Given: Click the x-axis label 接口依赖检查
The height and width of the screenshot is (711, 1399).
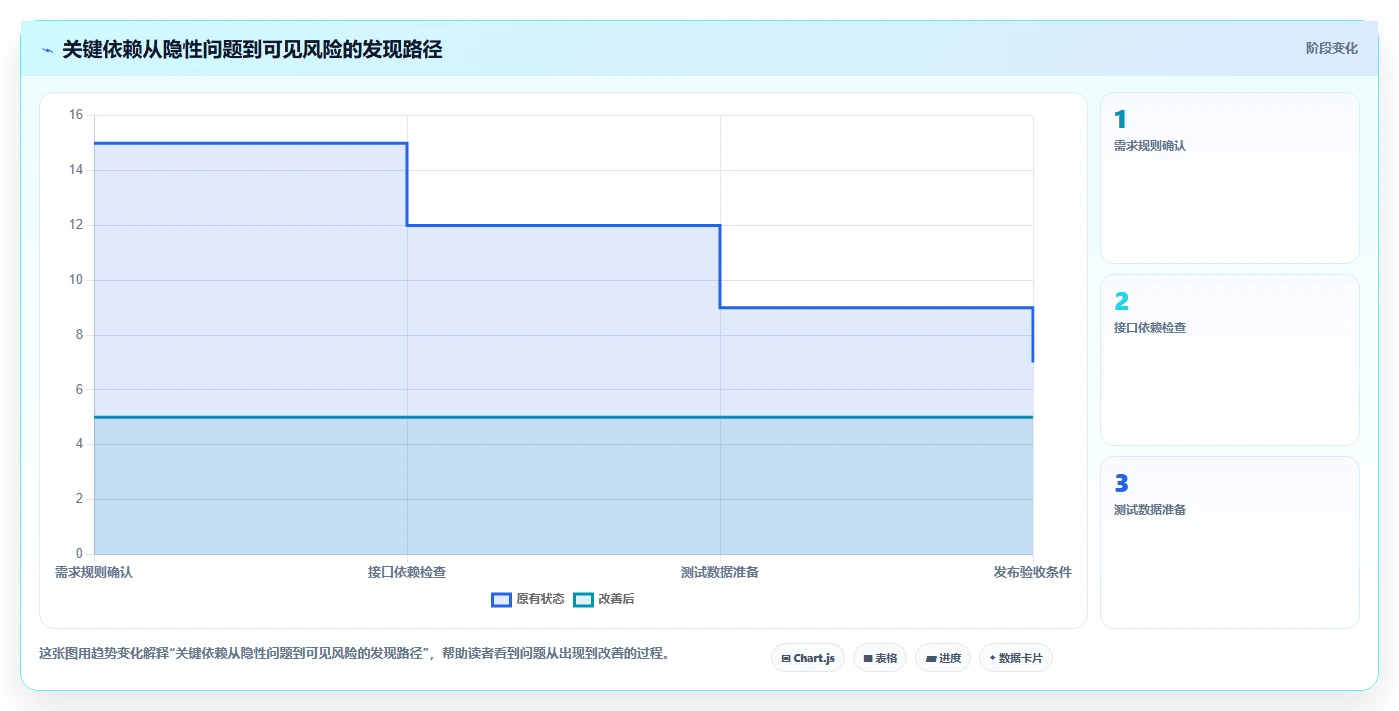Looking at the screenshot, I should click(407, 572).
